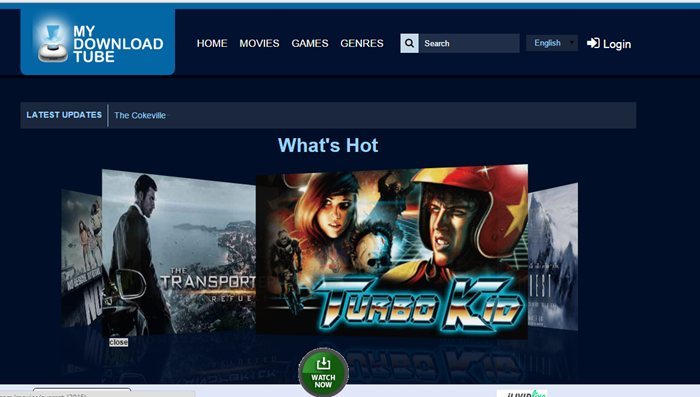Click the language dropdown arrow
This screenshot has width=700, height=397.
[571, 43]
